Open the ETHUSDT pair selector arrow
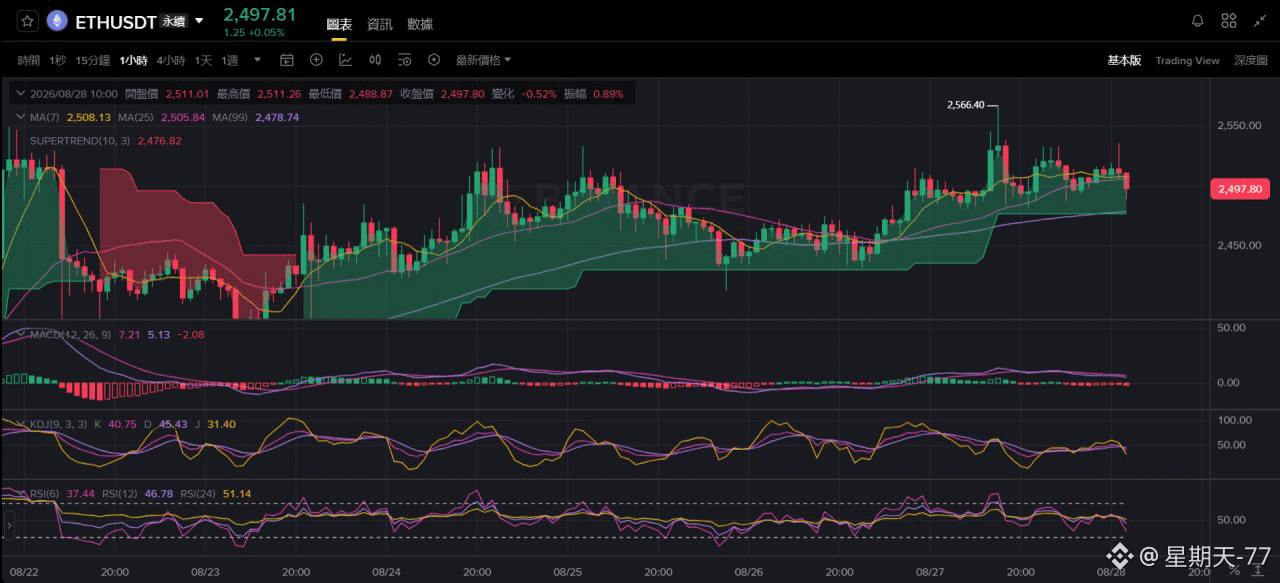 click(199, 21)
